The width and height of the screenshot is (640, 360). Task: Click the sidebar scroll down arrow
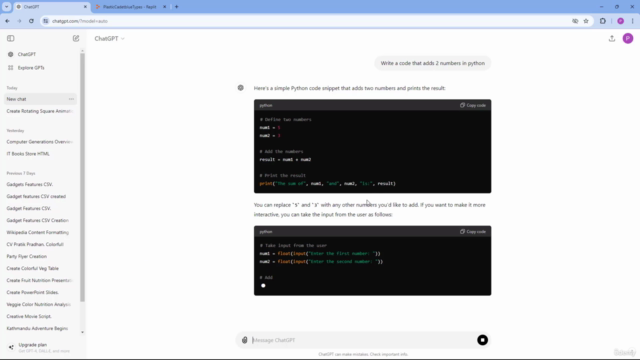pyautogui.click(x=82, y=332)
